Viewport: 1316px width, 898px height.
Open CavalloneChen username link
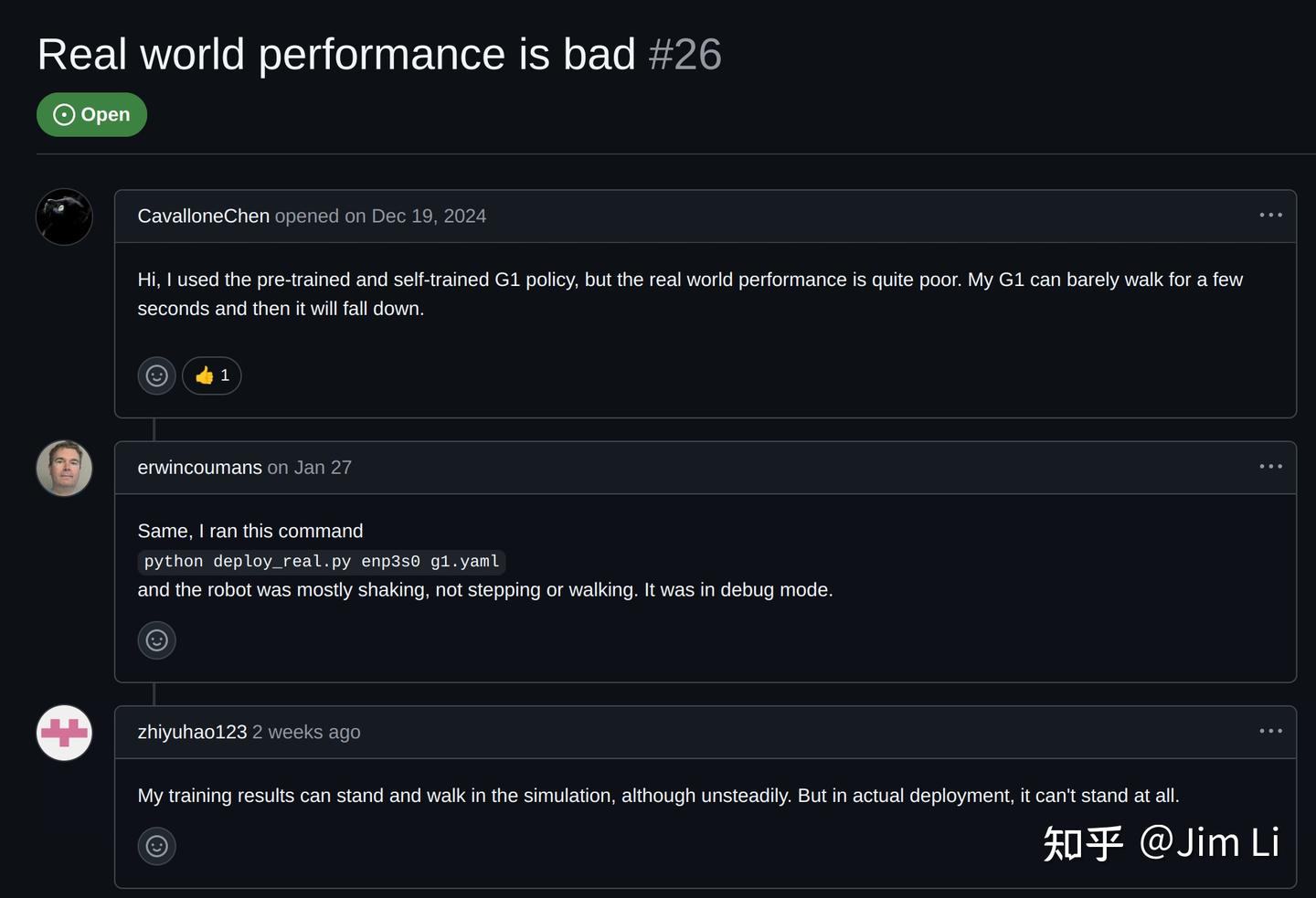[203, 217]
